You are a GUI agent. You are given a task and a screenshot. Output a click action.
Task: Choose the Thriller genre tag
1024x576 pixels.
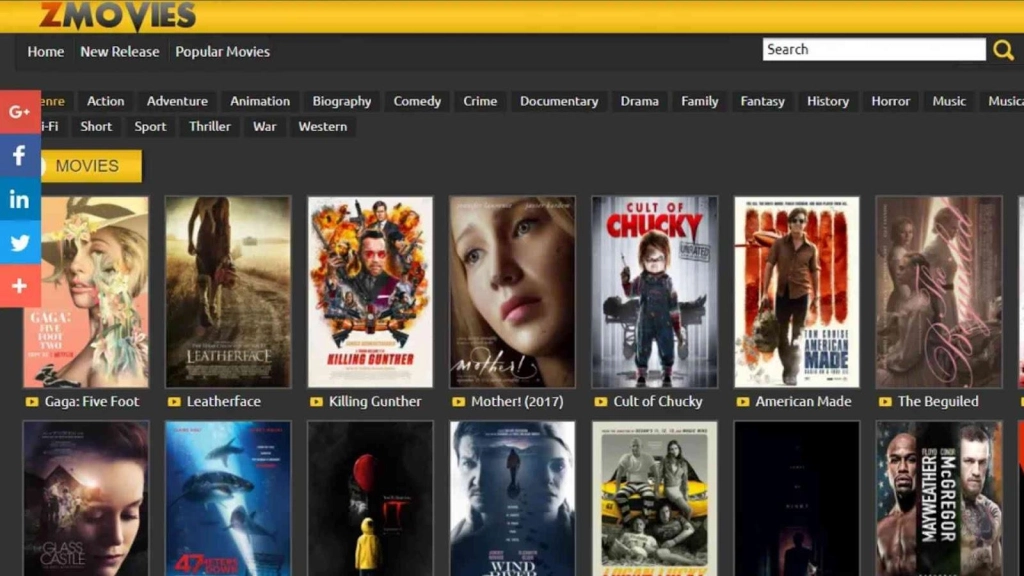tap(210, 127)
